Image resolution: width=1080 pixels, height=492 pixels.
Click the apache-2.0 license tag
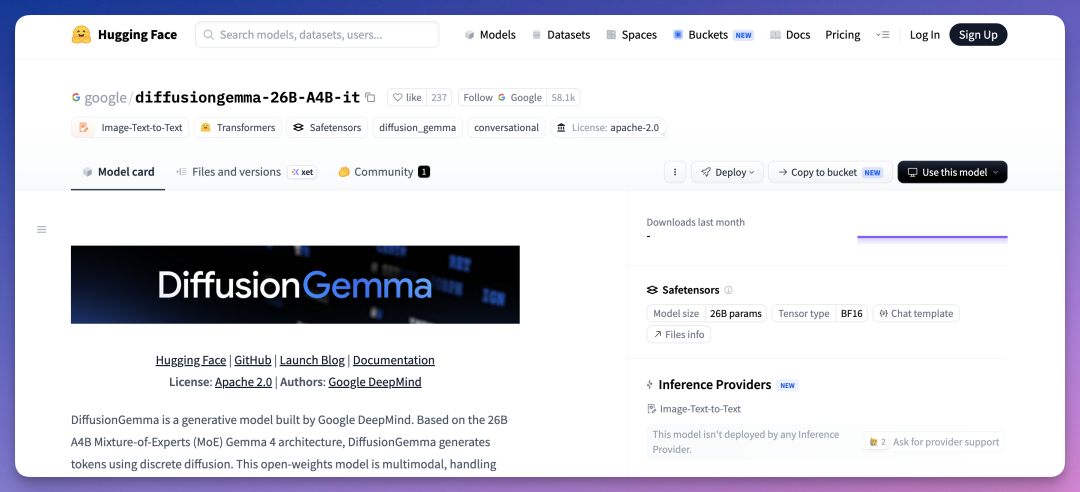click(608, 127)
